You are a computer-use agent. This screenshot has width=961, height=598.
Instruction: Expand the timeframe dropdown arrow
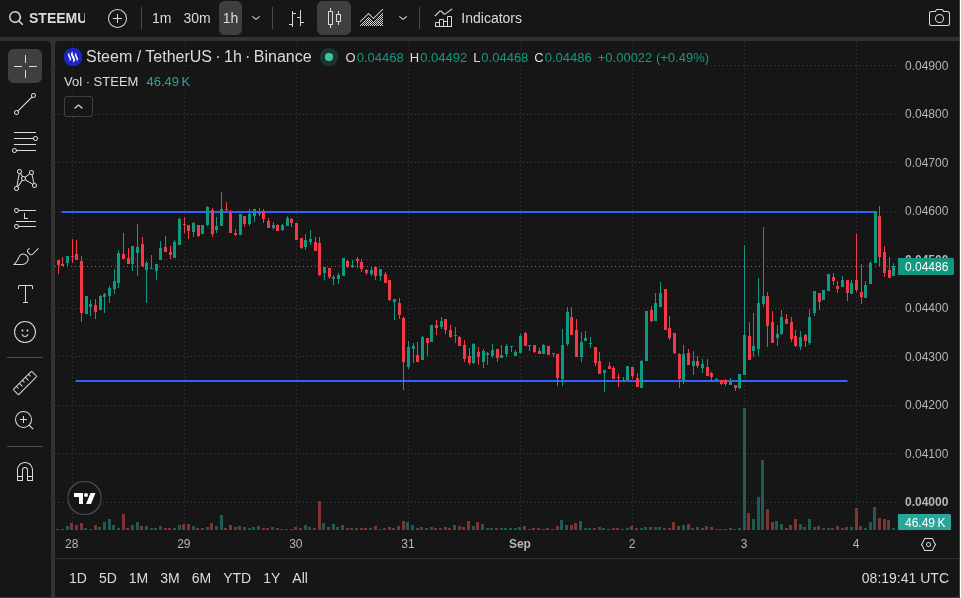coord(256,18)
